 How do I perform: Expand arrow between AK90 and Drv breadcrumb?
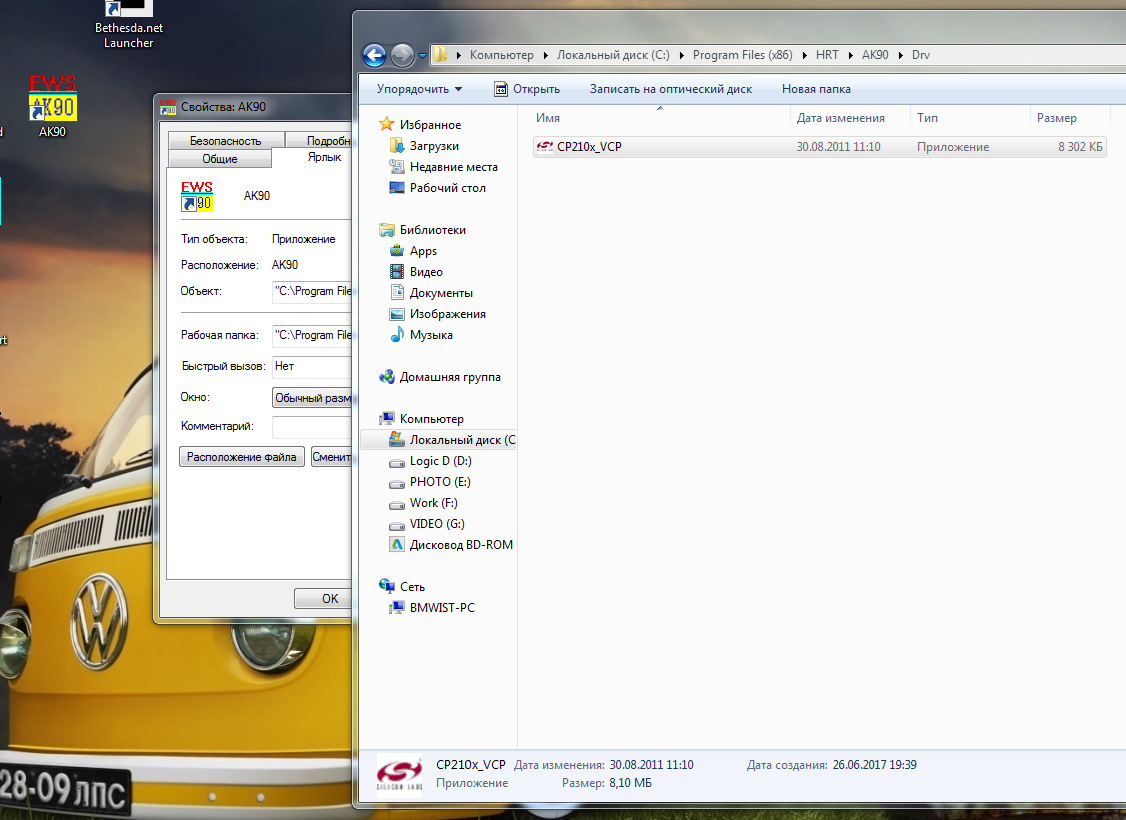click(x=901, y=55)
